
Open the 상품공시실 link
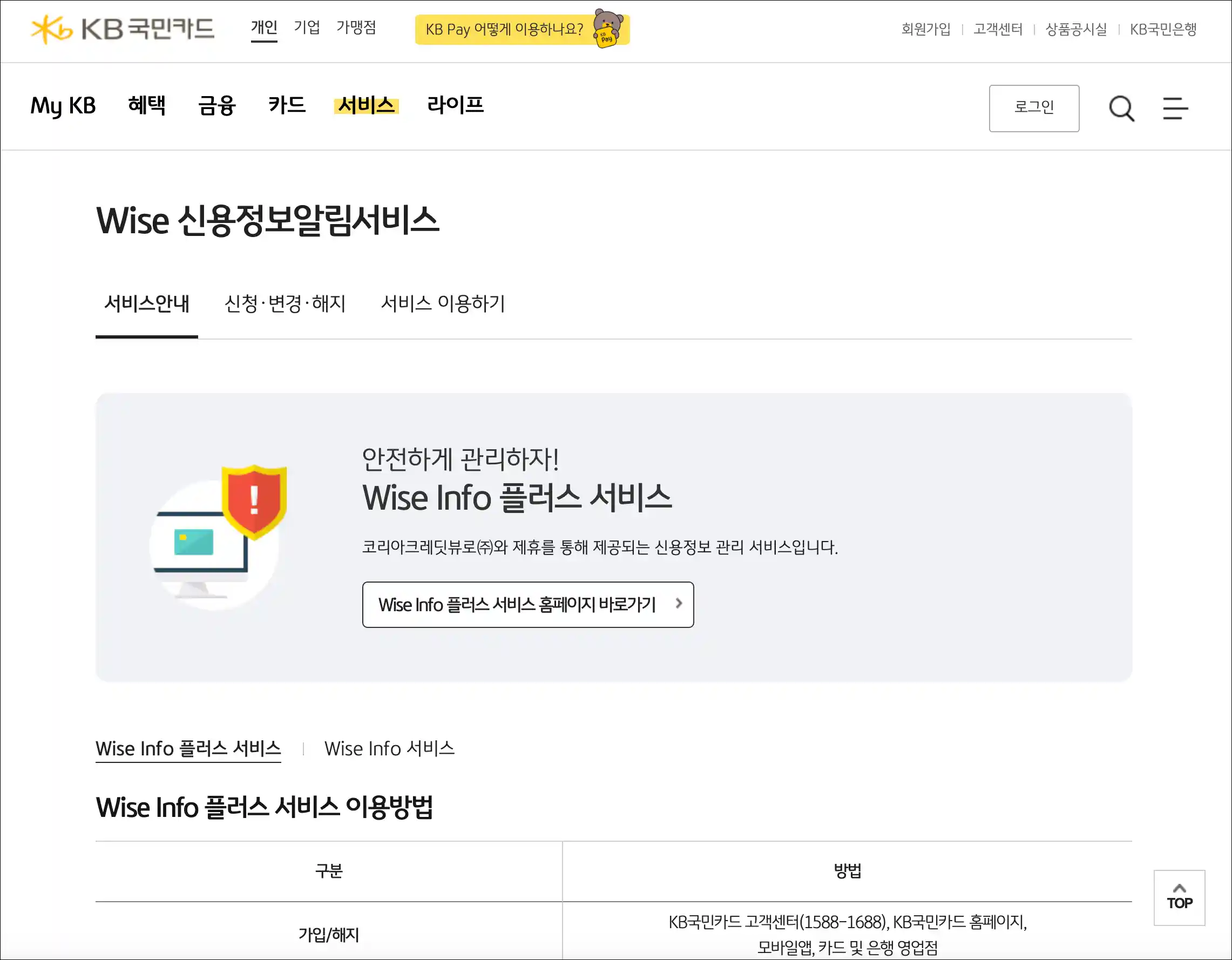1076,29
